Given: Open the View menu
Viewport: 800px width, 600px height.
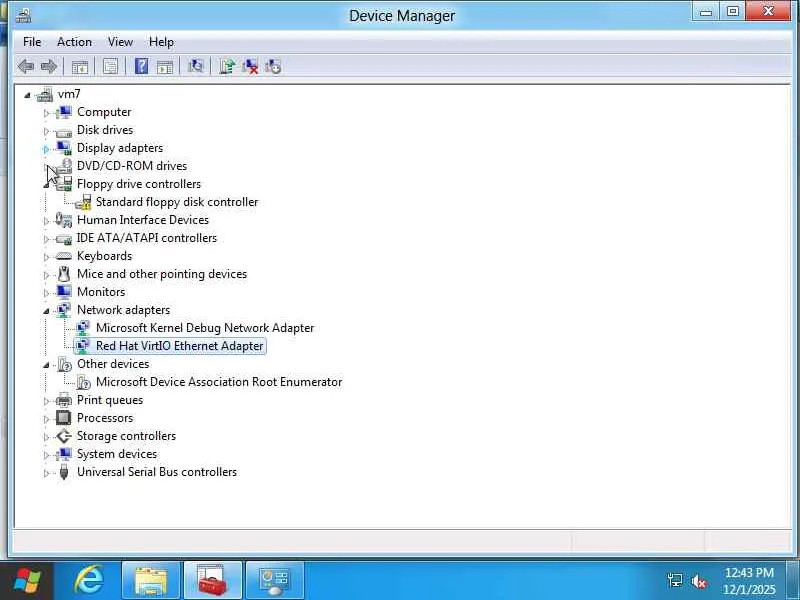Looking at the screenshot, I should pyautogui.click(x=120, y=42).
